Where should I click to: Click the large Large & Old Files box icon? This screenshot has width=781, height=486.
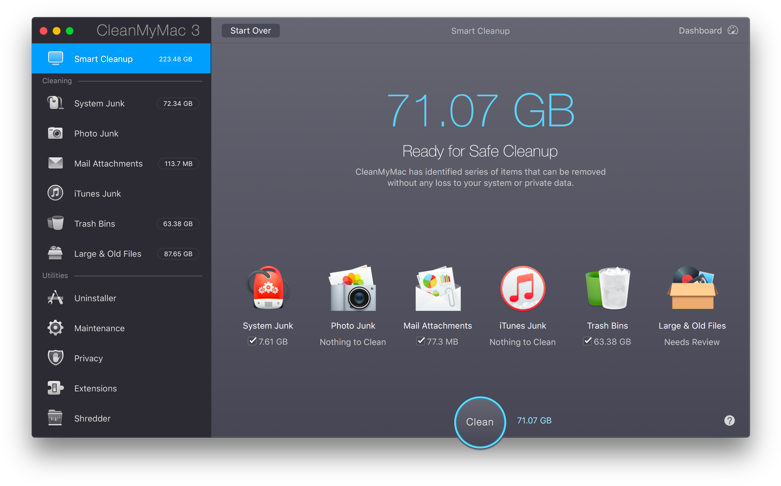(x=692, y=288)
